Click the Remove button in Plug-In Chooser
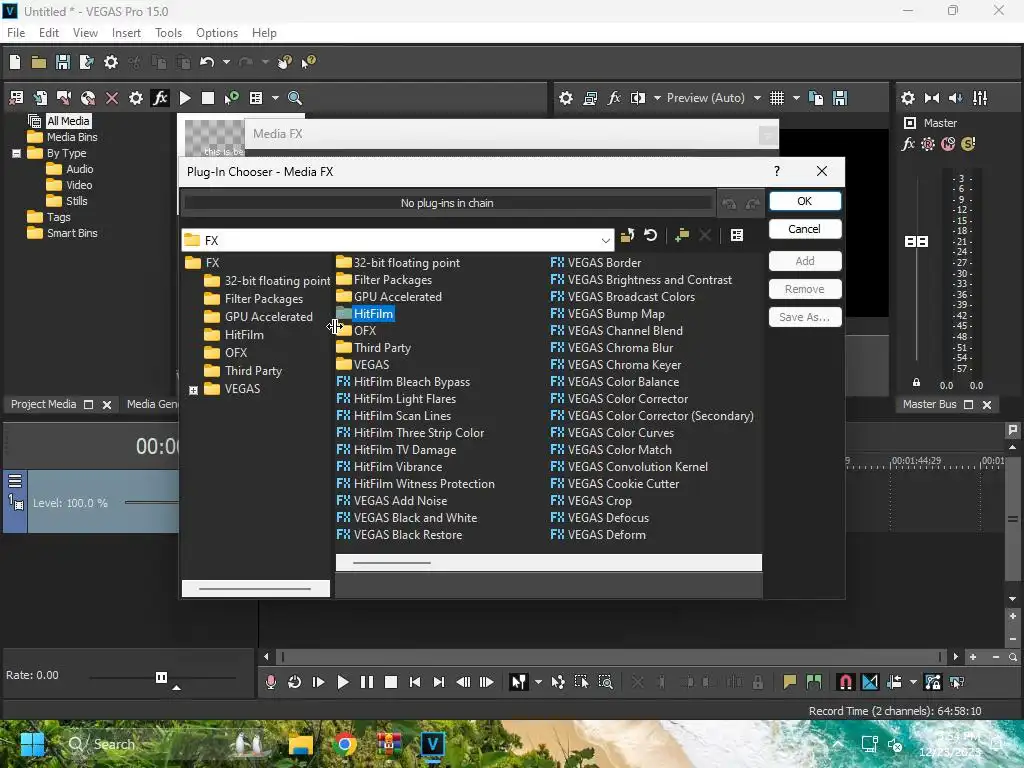This screenshot has height=768, width=1024. click(805, 289)
